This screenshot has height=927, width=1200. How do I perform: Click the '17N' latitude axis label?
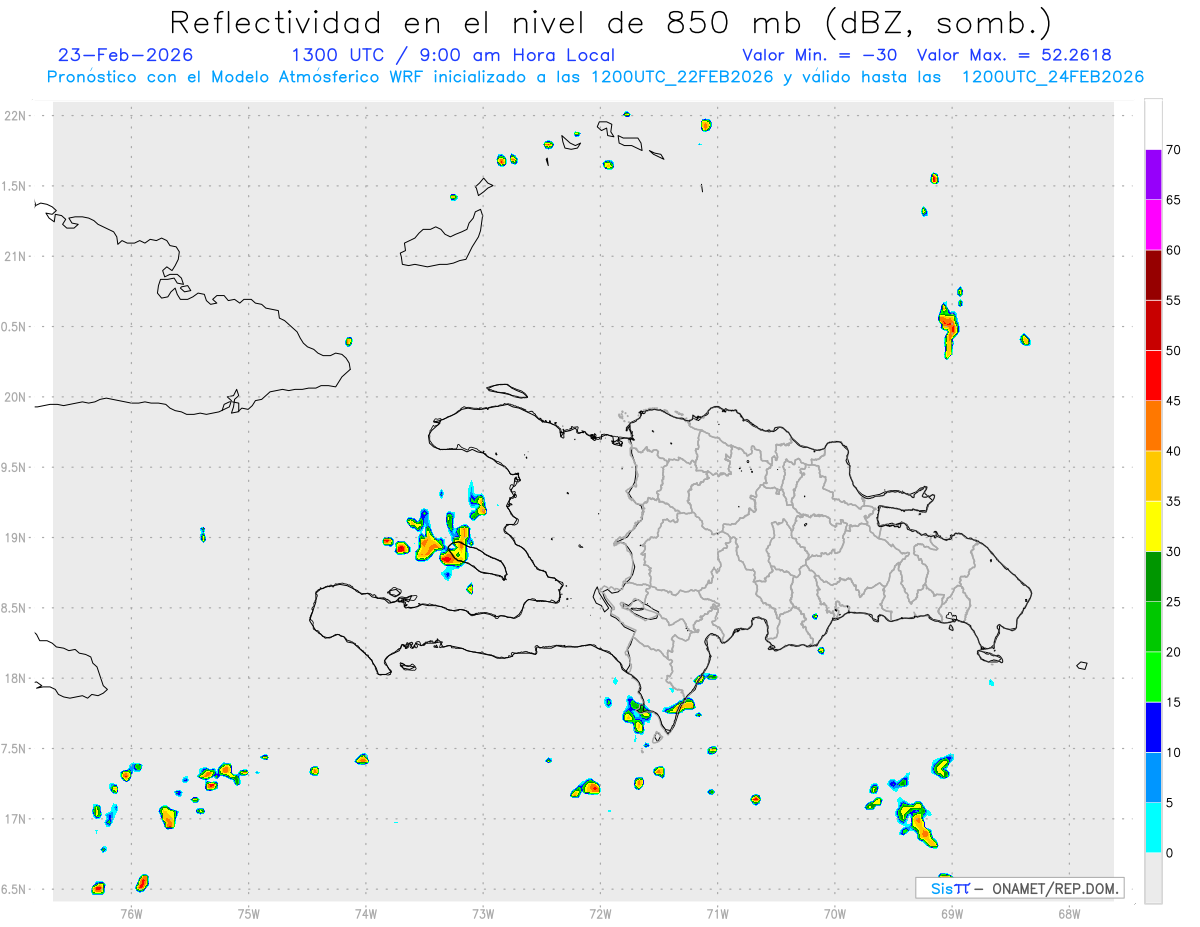point(17,819)
